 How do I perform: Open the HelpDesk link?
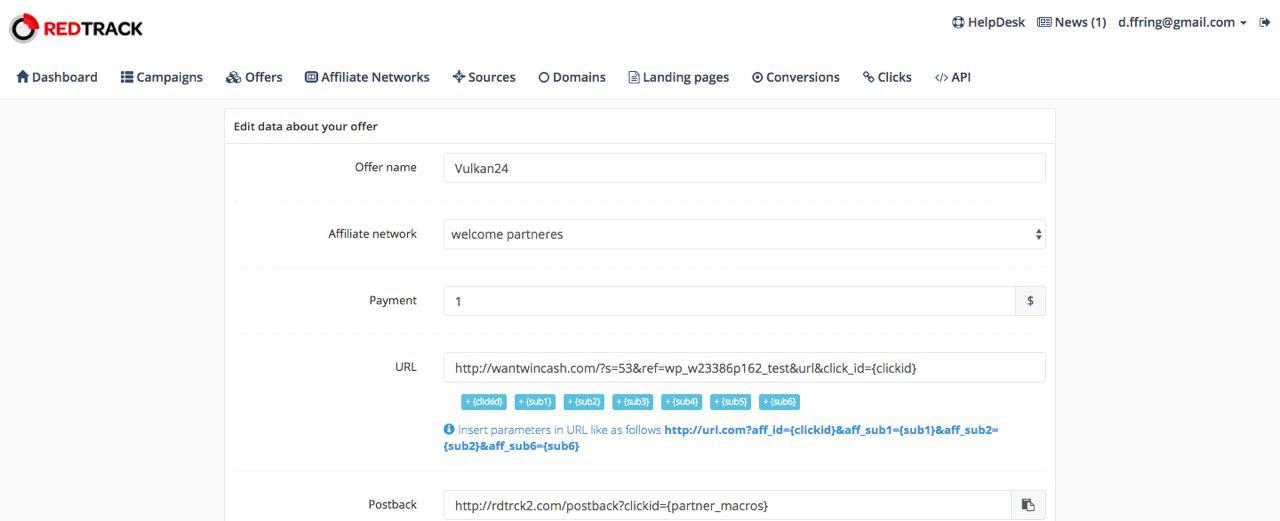[988, 22]
